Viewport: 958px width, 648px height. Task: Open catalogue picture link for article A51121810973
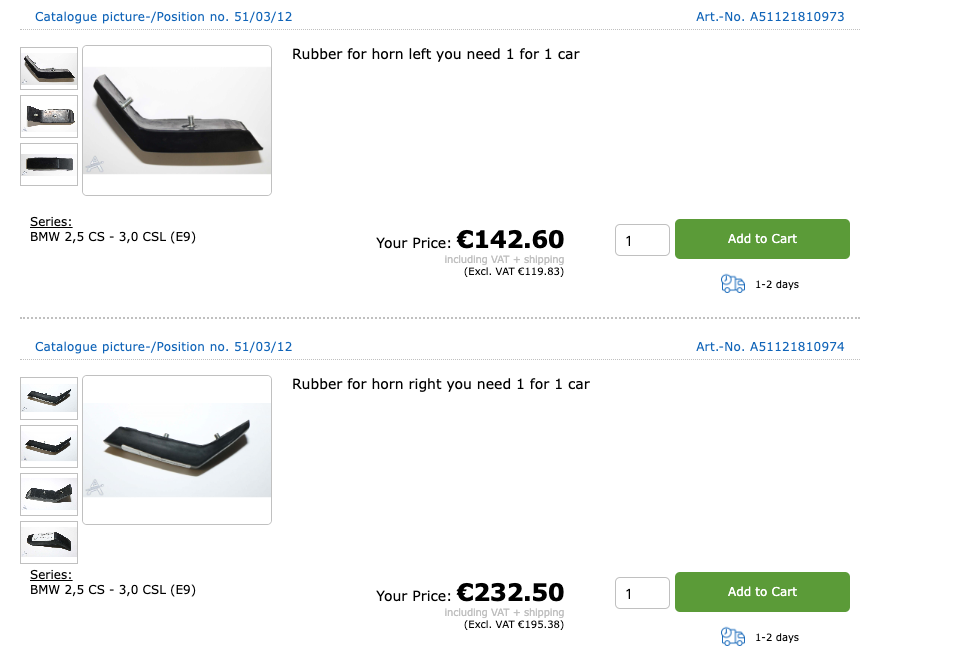point(164,17)
